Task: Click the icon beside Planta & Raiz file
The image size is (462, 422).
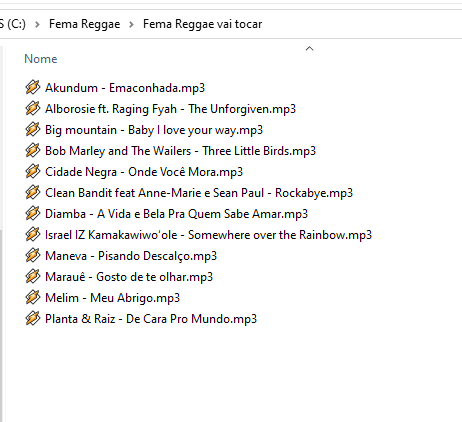Action: tap(32, 319)
